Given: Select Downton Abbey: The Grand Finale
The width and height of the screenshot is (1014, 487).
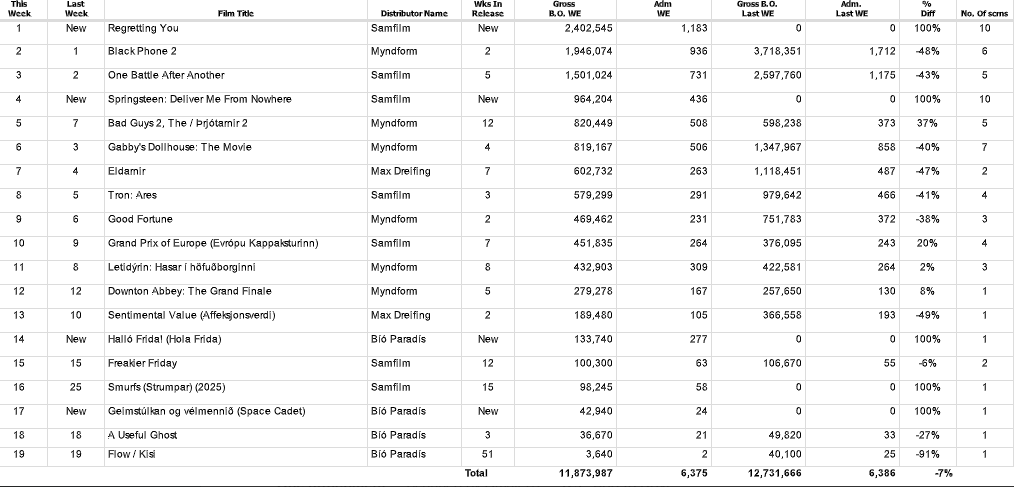Looking at the screenshot, I should [190, 291].
